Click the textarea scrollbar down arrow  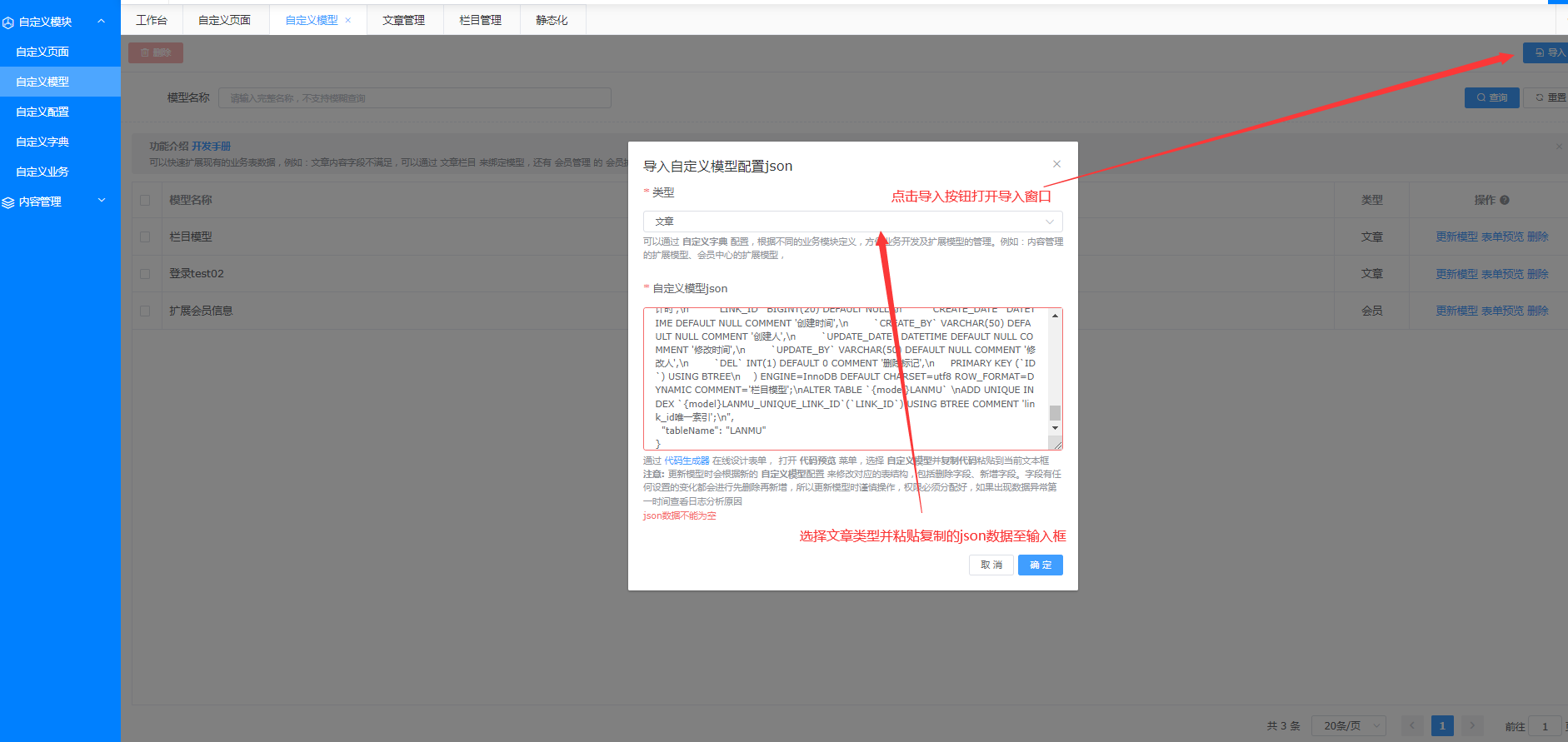tap(1055, 428)
